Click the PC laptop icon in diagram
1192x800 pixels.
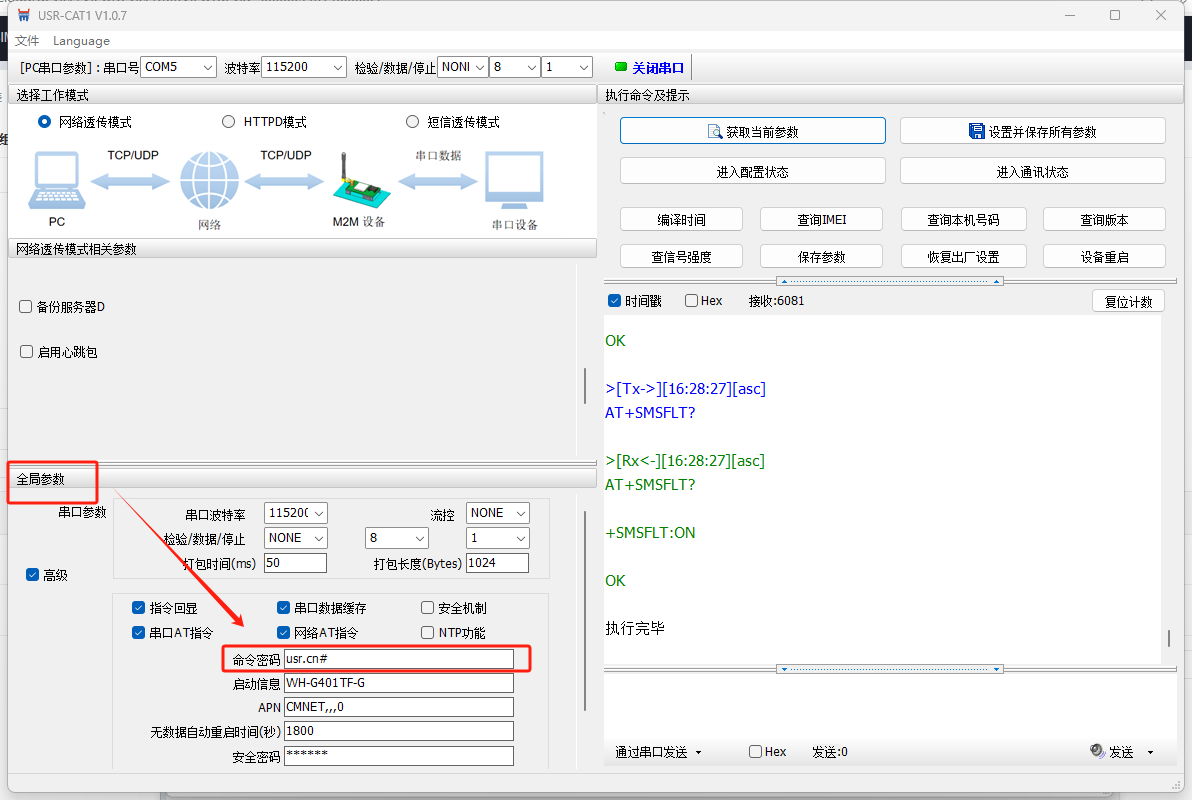[57, 180]
